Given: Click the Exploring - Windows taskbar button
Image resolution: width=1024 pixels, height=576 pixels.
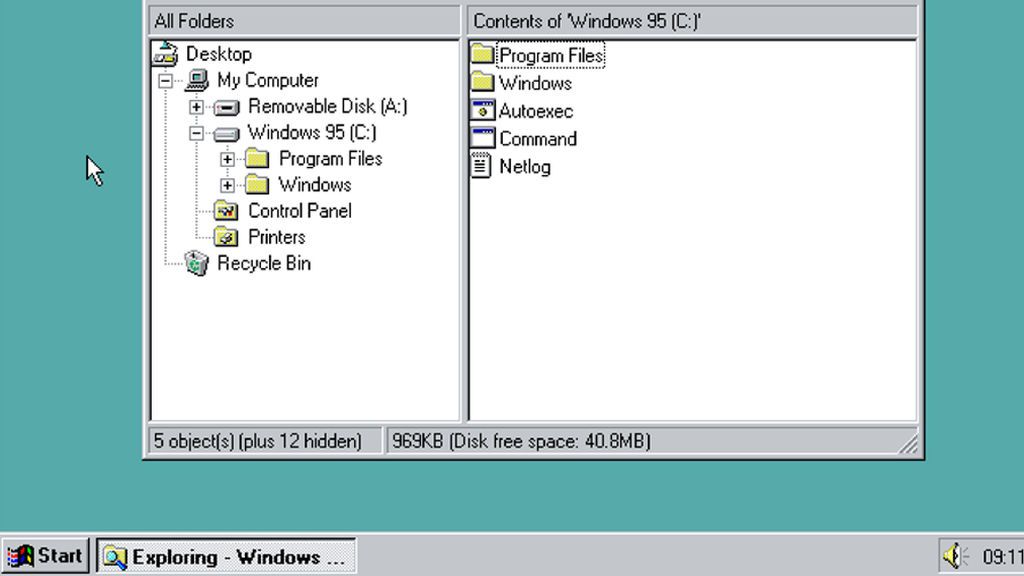Looking at the screenshot, I should coord(226,556).
